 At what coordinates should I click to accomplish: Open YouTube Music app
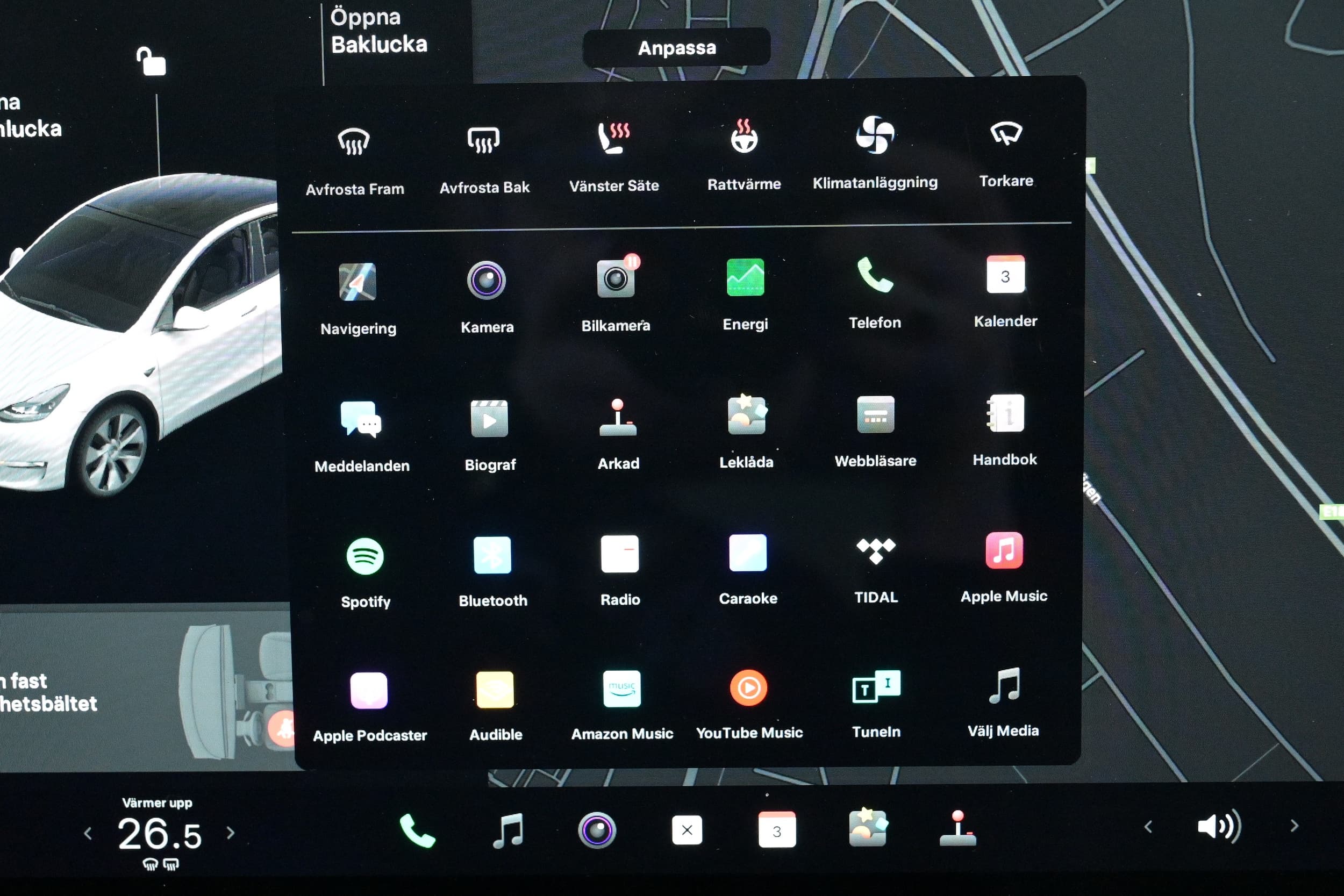coord(748,689)
